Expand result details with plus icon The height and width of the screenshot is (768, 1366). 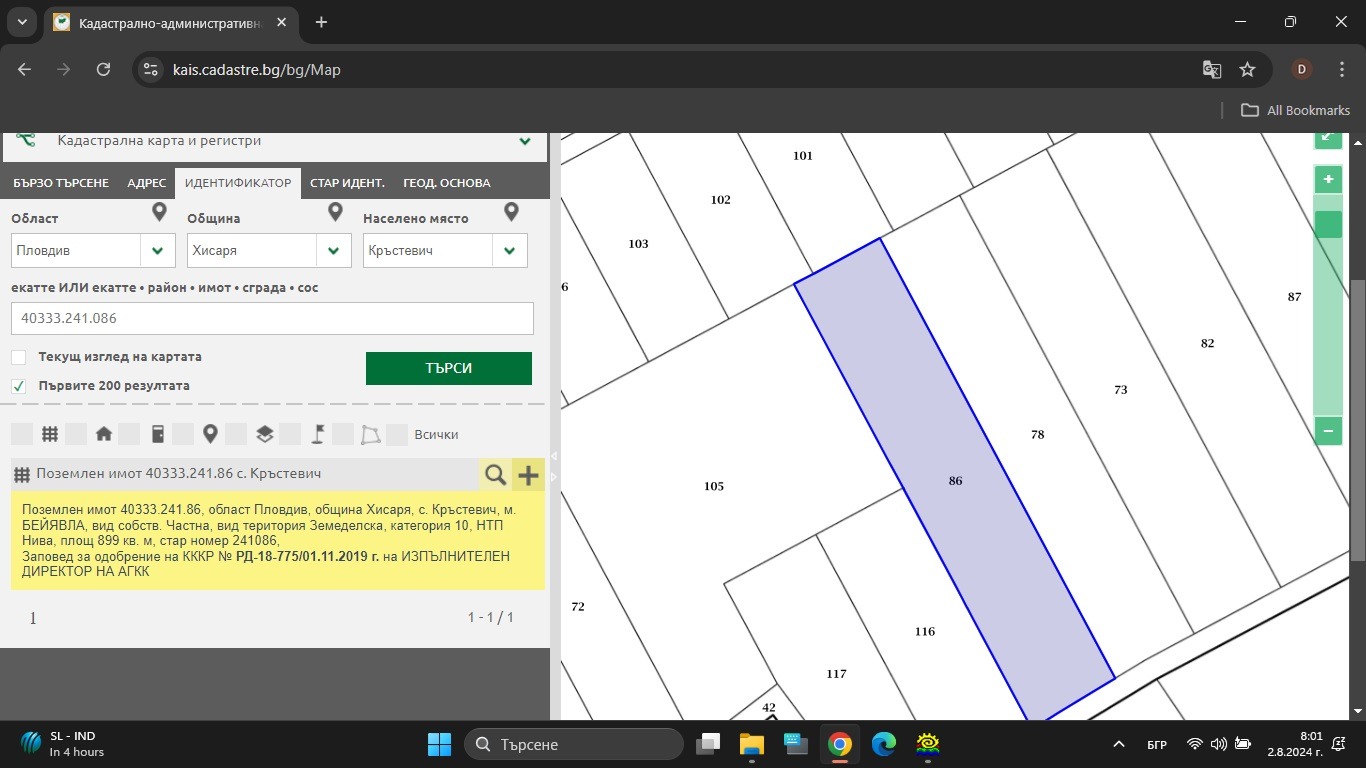pos(528,474)
